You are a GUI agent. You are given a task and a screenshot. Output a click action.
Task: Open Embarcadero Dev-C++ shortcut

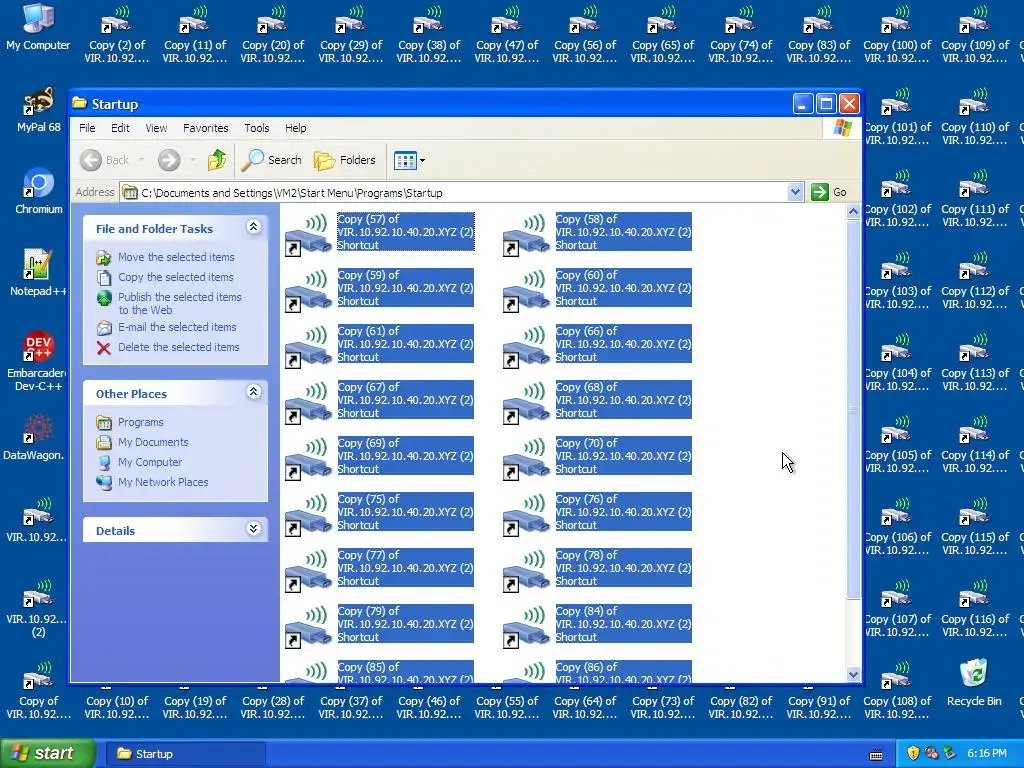tap(38, 361)
